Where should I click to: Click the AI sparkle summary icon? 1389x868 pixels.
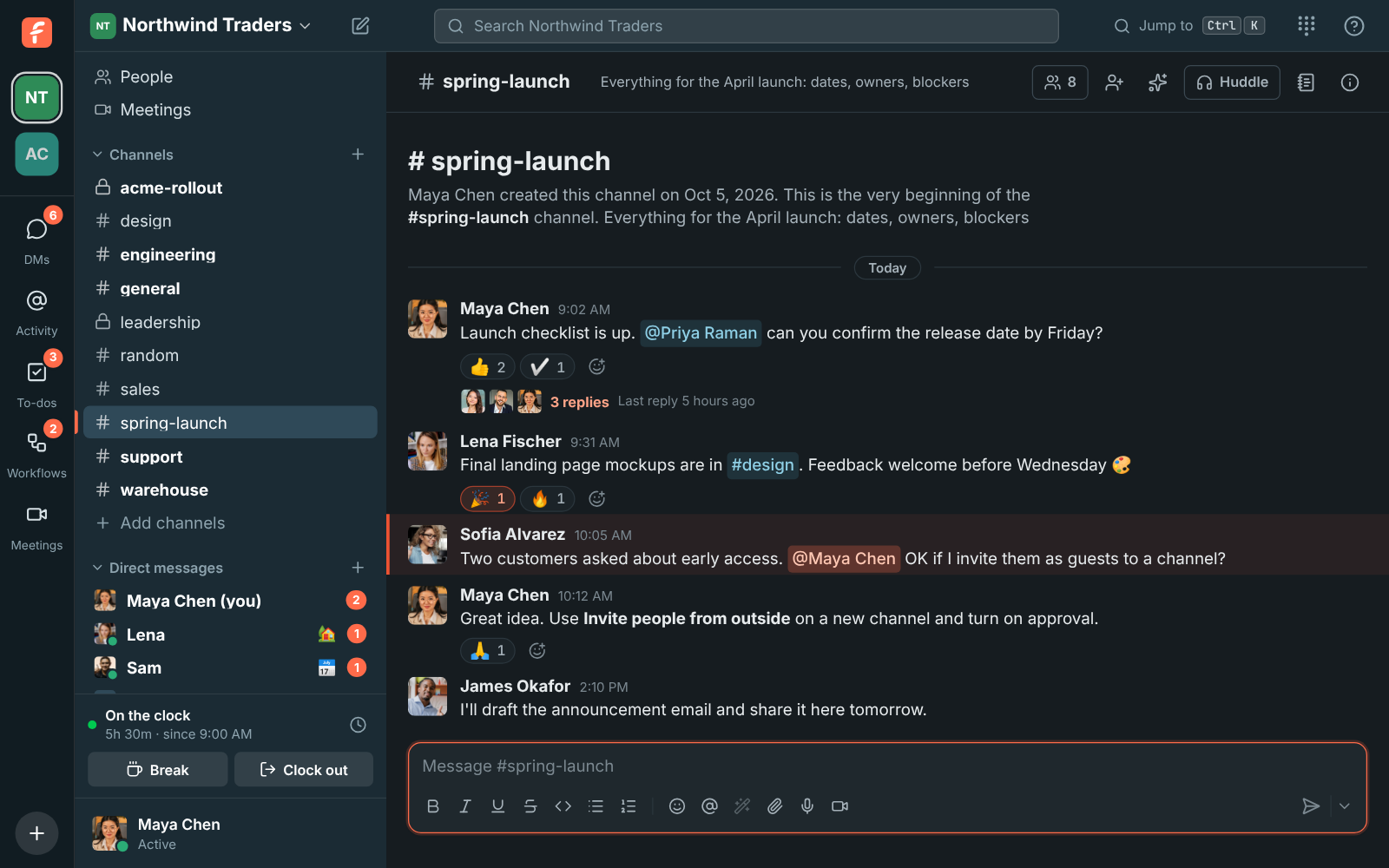[1157, 82]
